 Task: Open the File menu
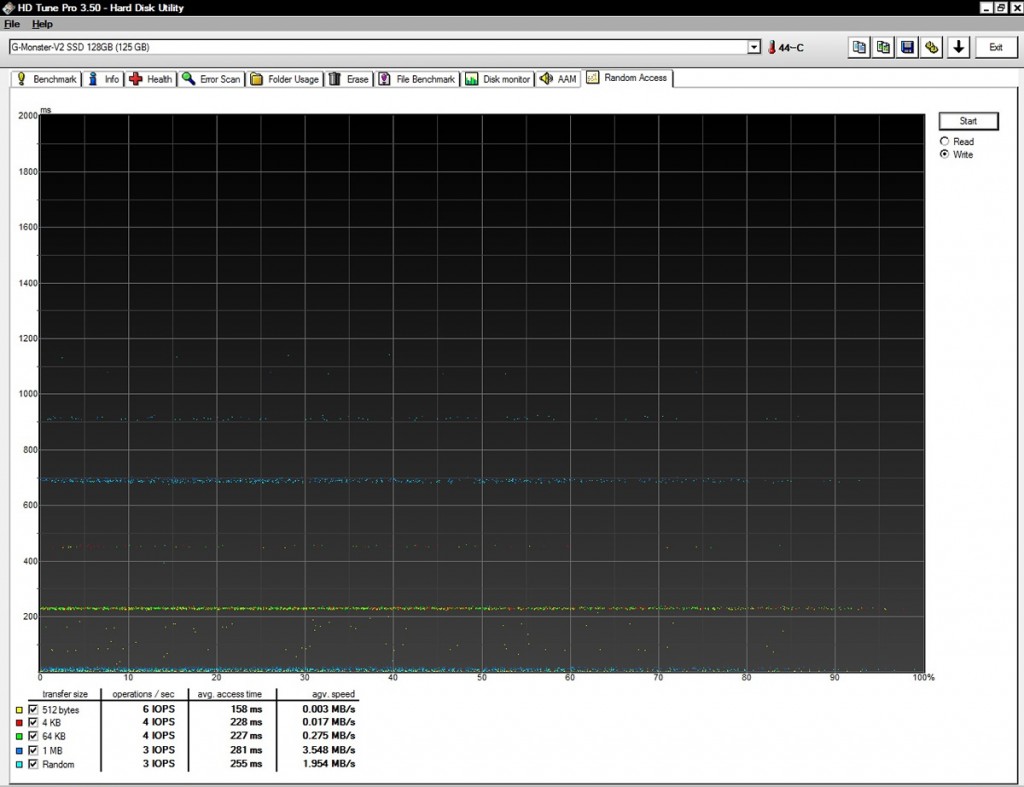[12, 24]
